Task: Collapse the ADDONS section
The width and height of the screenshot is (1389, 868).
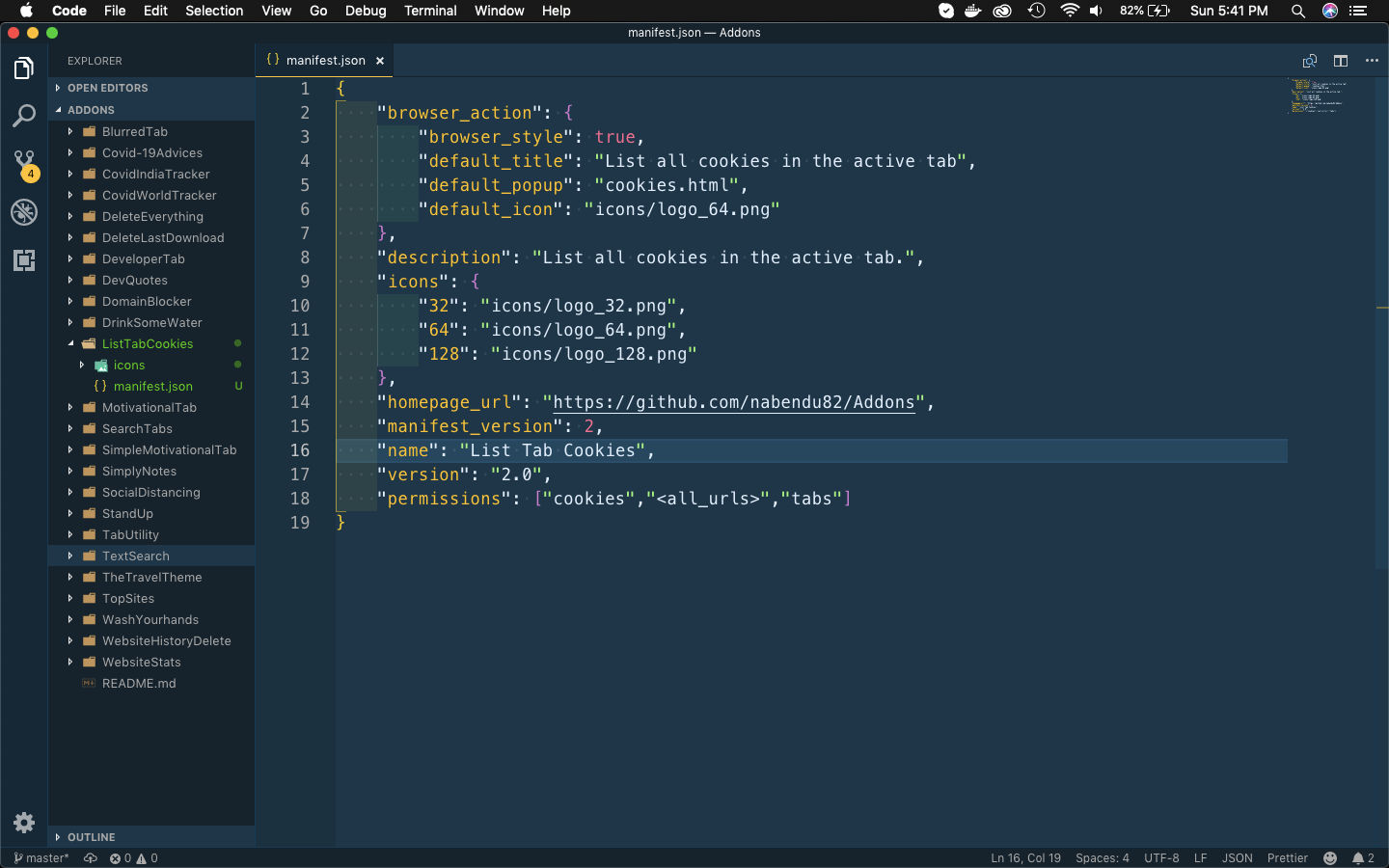Action: pyautogui.click(x=151, y=110)
